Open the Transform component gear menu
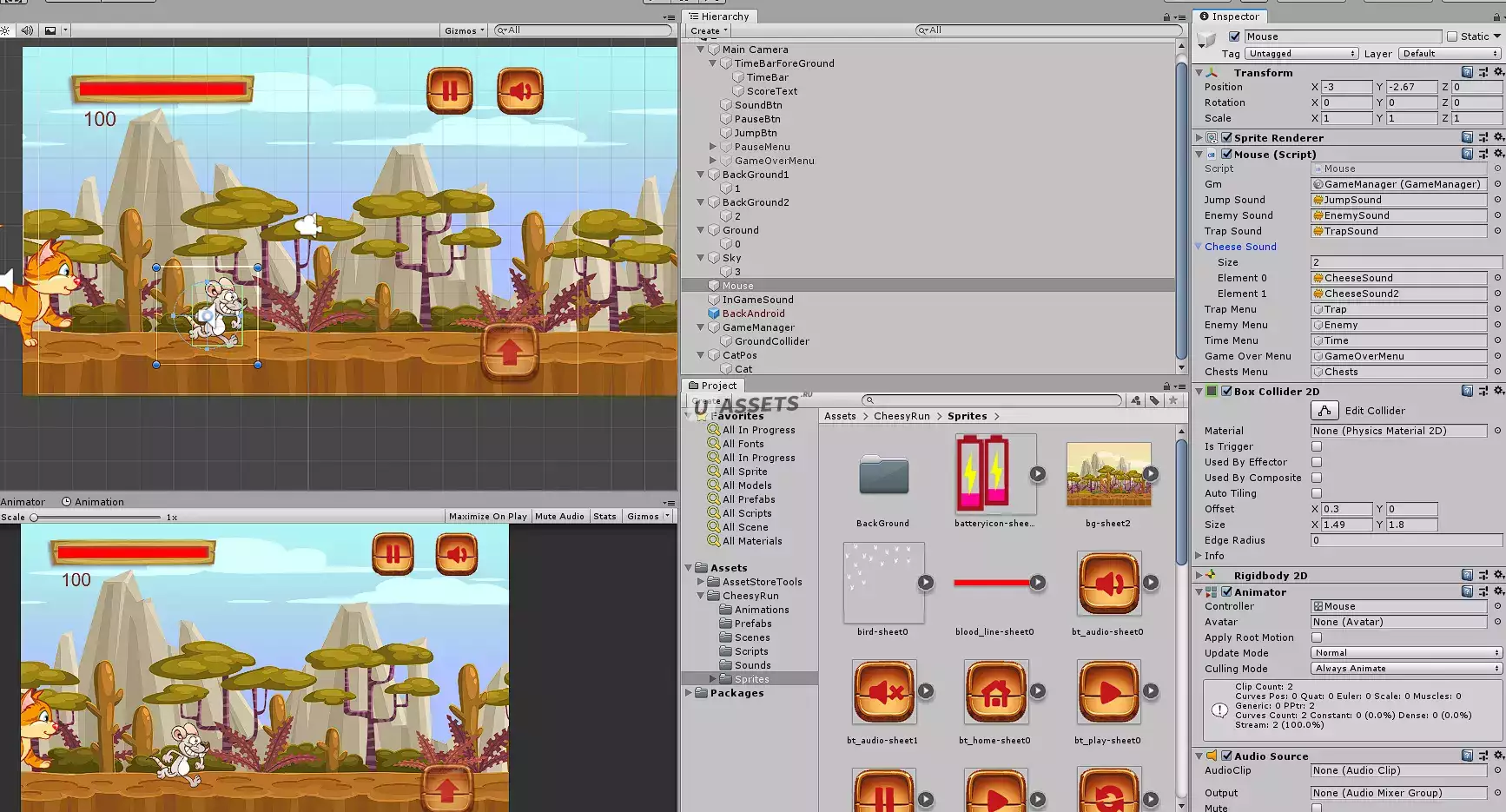The width and height of the screenshot is (1506, 812). 1498,73
